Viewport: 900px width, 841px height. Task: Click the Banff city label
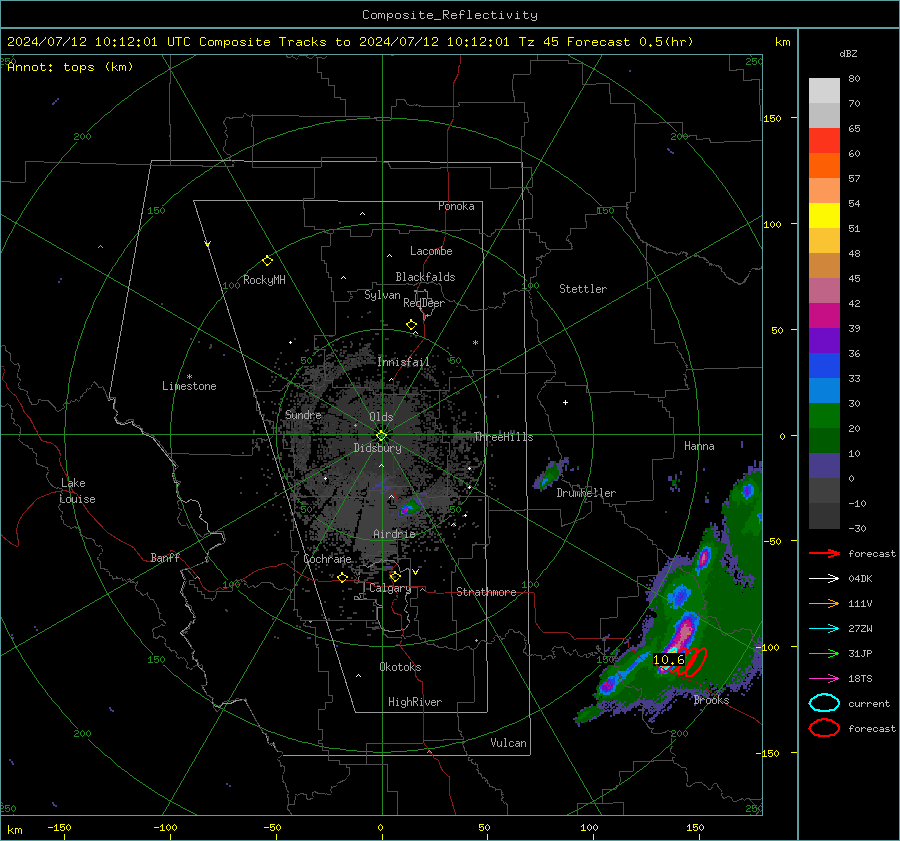pos(165,558)
